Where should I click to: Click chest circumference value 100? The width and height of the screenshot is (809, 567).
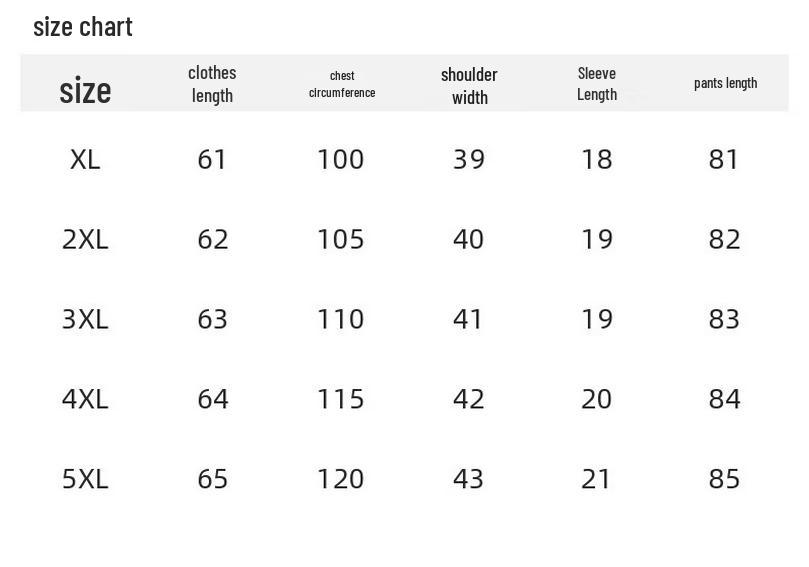[341, 159]
